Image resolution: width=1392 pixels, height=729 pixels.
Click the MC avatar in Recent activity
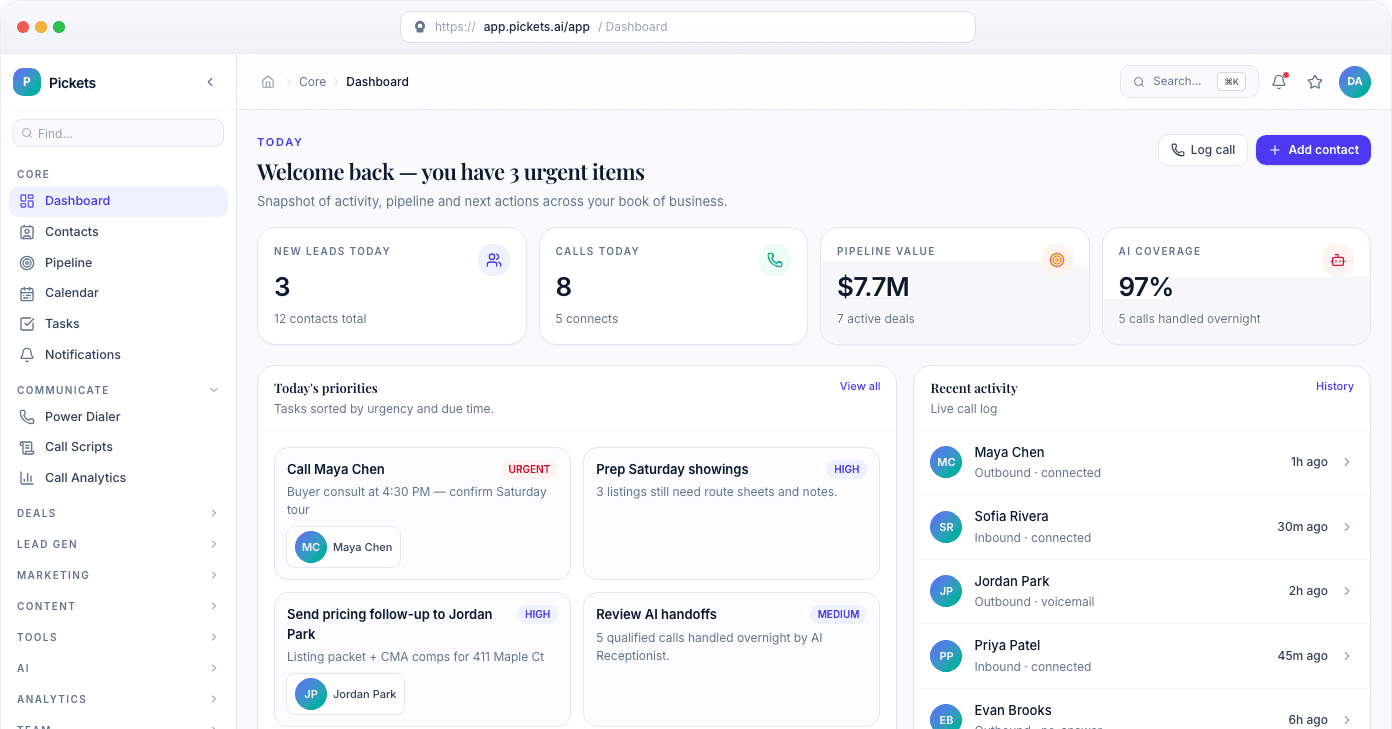pos(946,462)
